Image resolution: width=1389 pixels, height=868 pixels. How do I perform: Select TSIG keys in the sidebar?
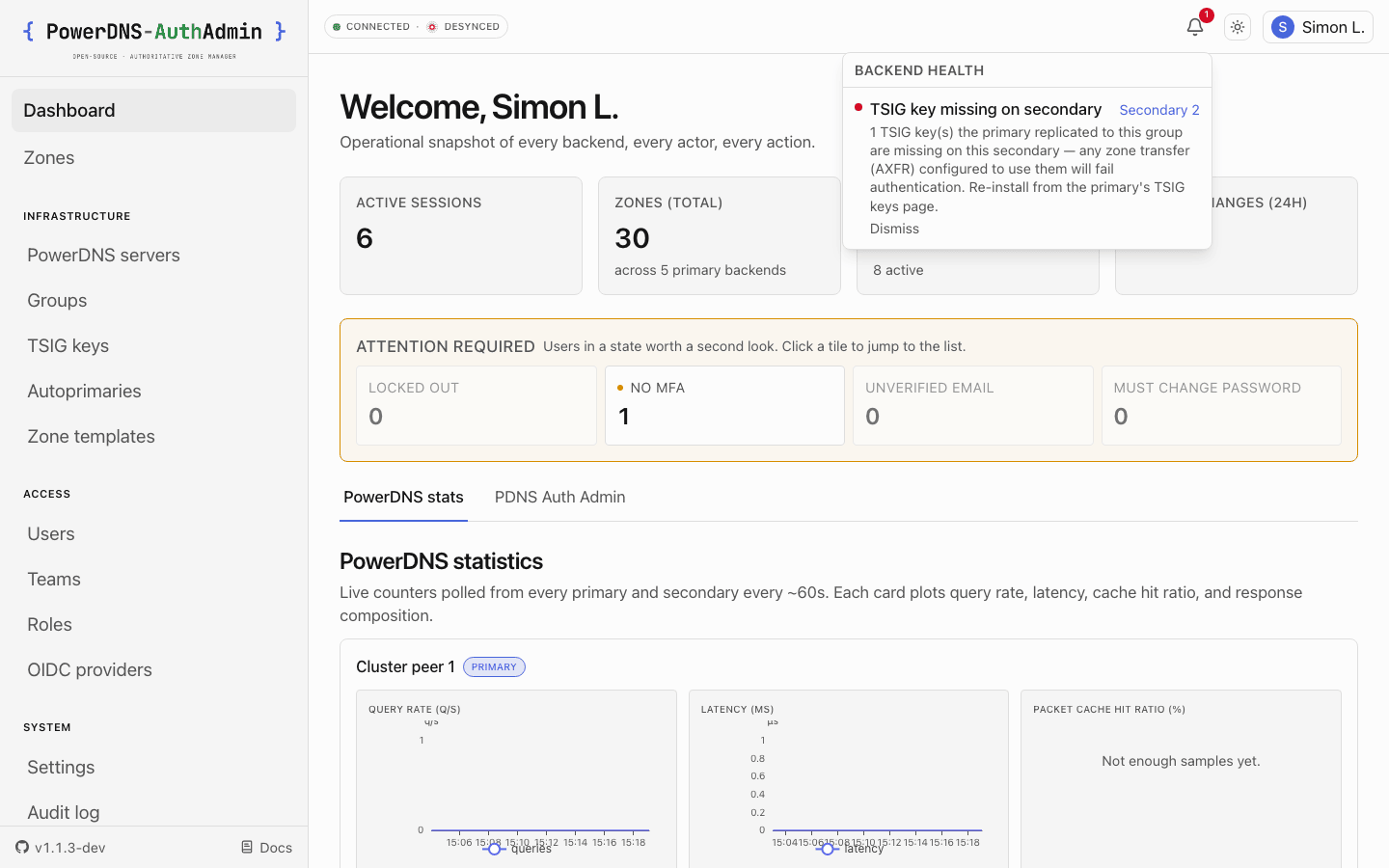[x=154, y=345]
